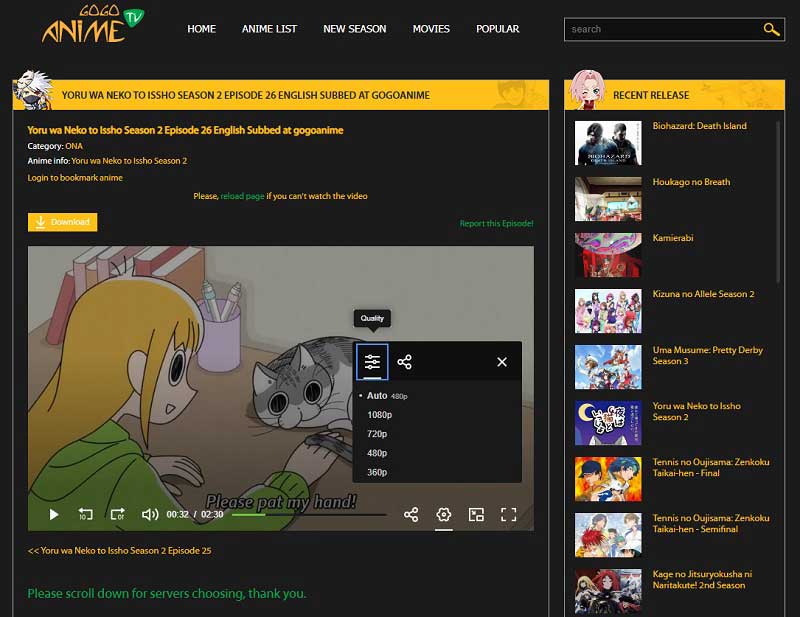Open Kizuna no Allele Season 2 thumbnail
The image size is (800, 617).
608,311
